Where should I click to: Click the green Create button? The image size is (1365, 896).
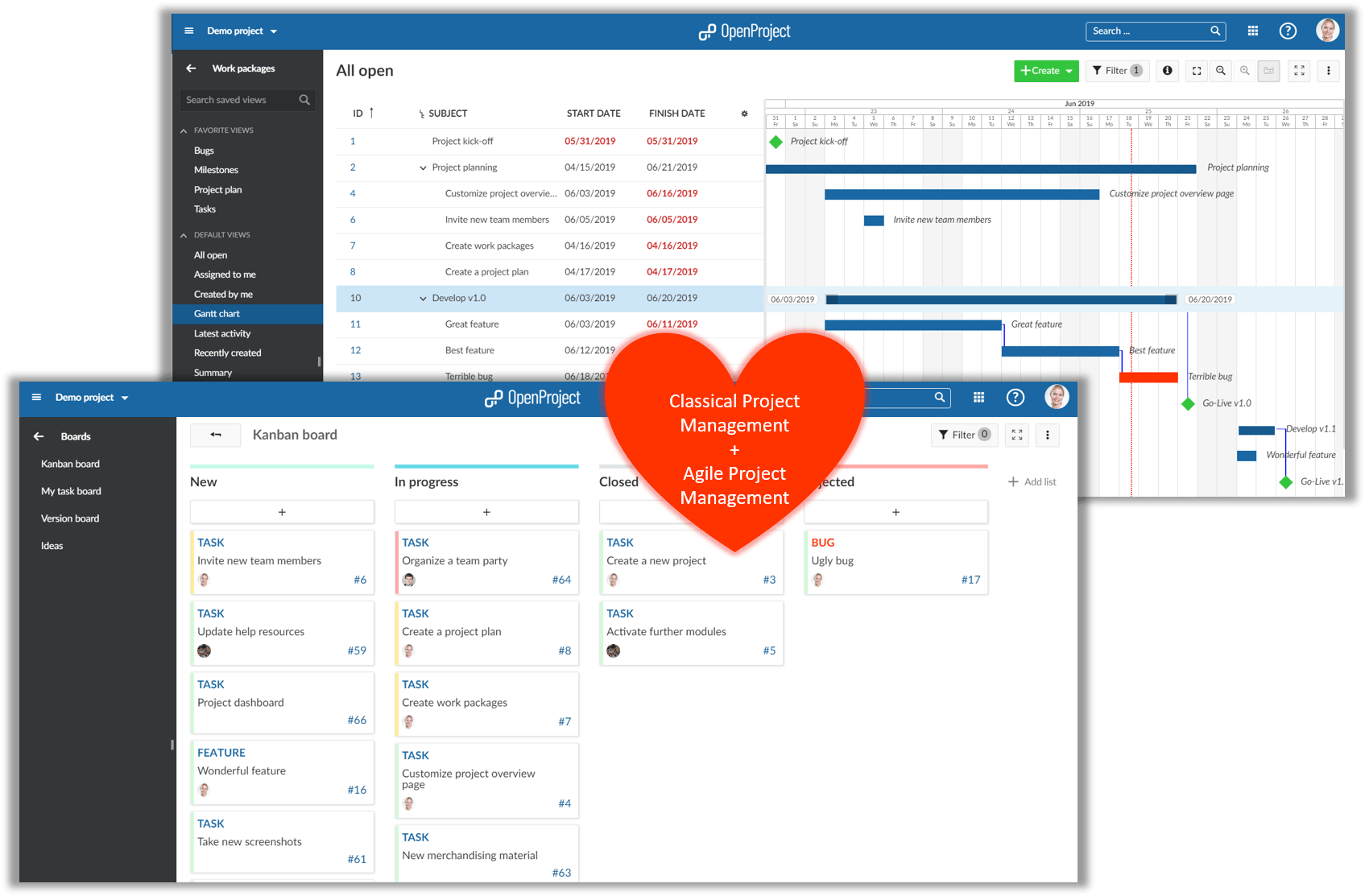coord(1040,71)
